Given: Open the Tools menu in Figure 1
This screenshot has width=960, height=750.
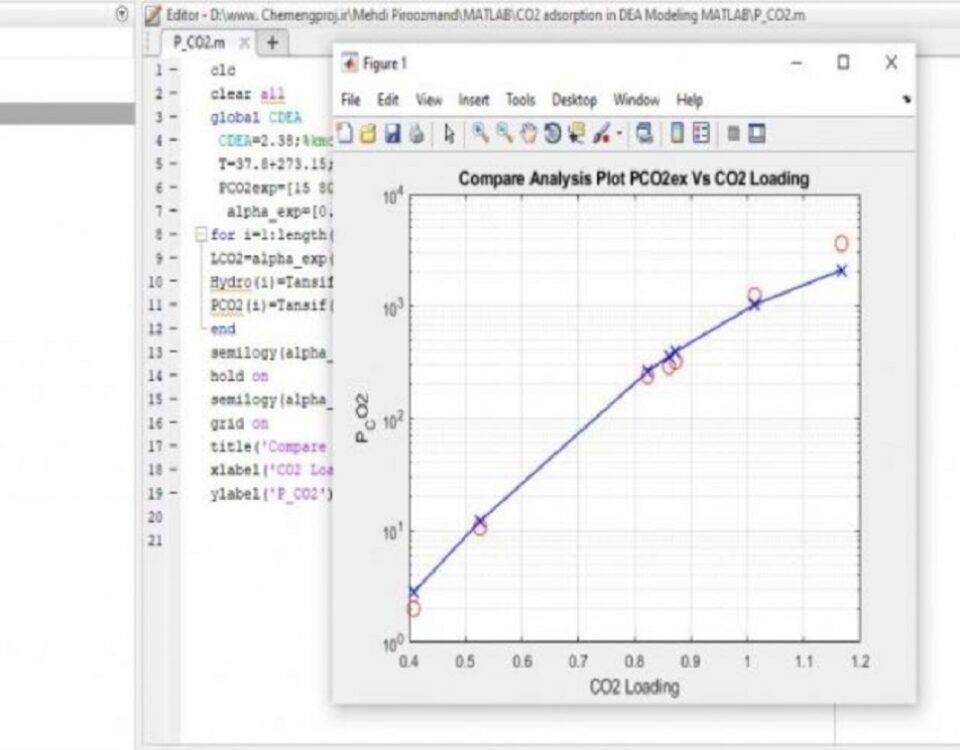Looking at the screenshot, I should pyautogui.click(x=520, y=100).
